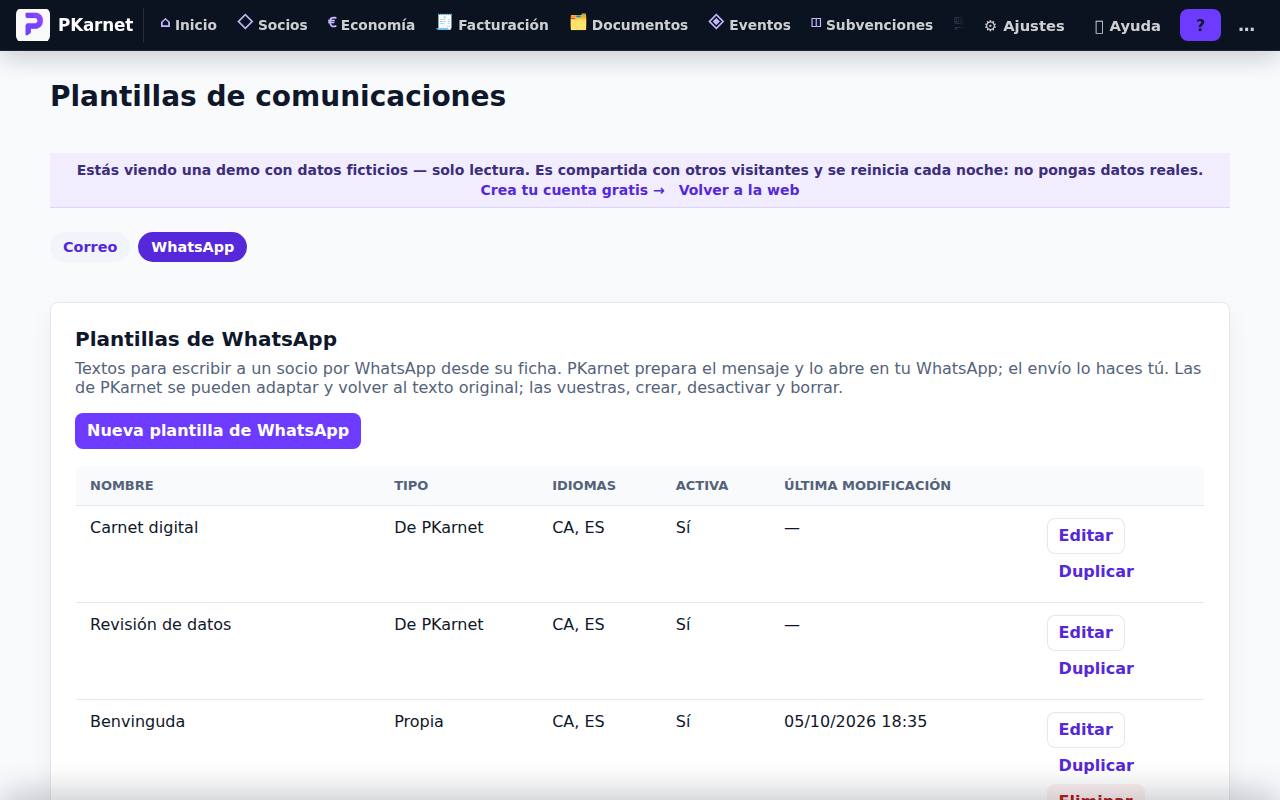1280x800 pixels.
Task: Click the dimmed icon before Ajustes
Action: coord(959,24)
